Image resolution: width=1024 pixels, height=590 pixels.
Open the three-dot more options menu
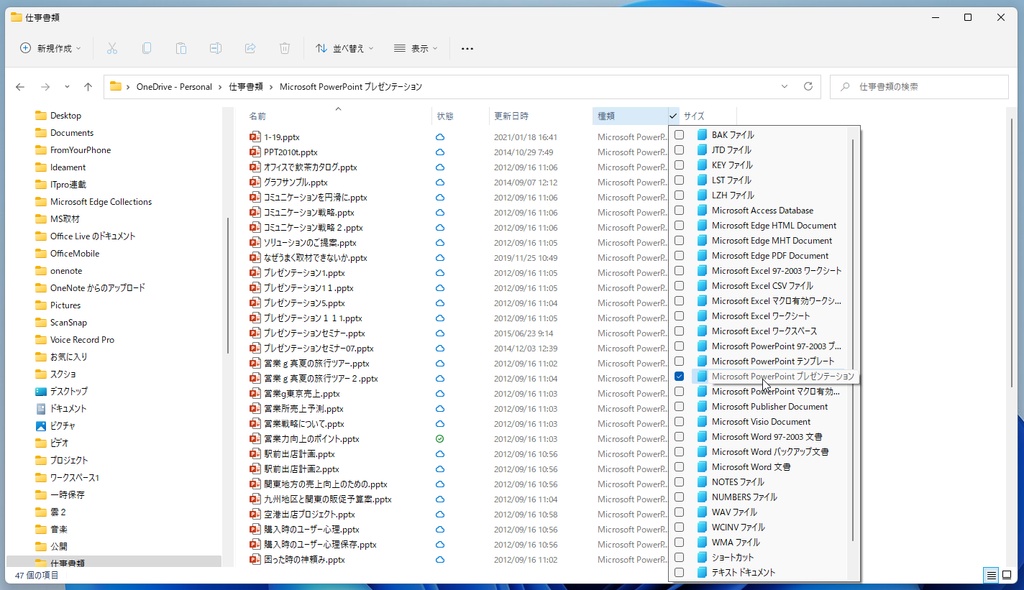click(467, 48)
